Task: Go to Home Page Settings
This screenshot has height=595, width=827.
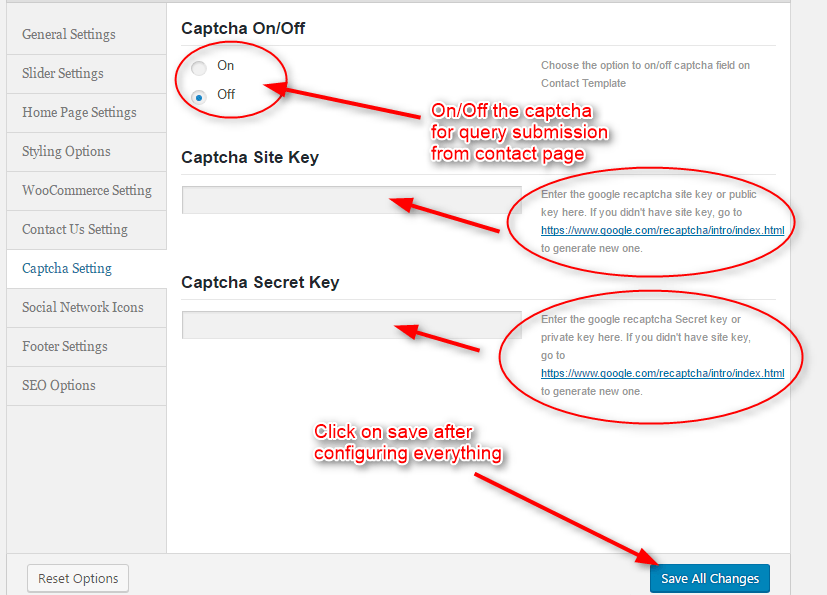Action: point(79,112)
